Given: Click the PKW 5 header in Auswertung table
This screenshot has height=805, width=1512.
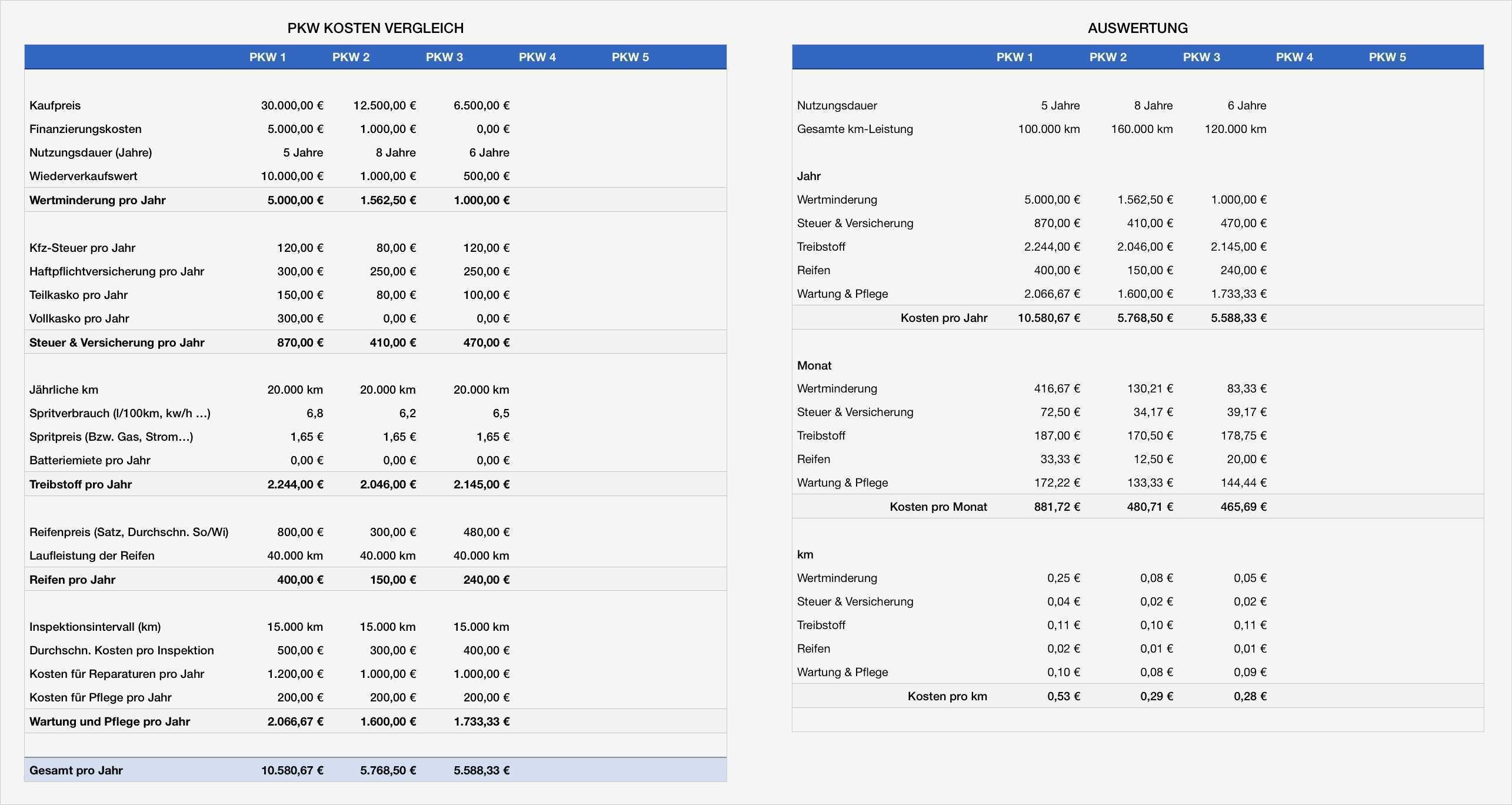Looking at the screenshot, I should point(1387,57).
